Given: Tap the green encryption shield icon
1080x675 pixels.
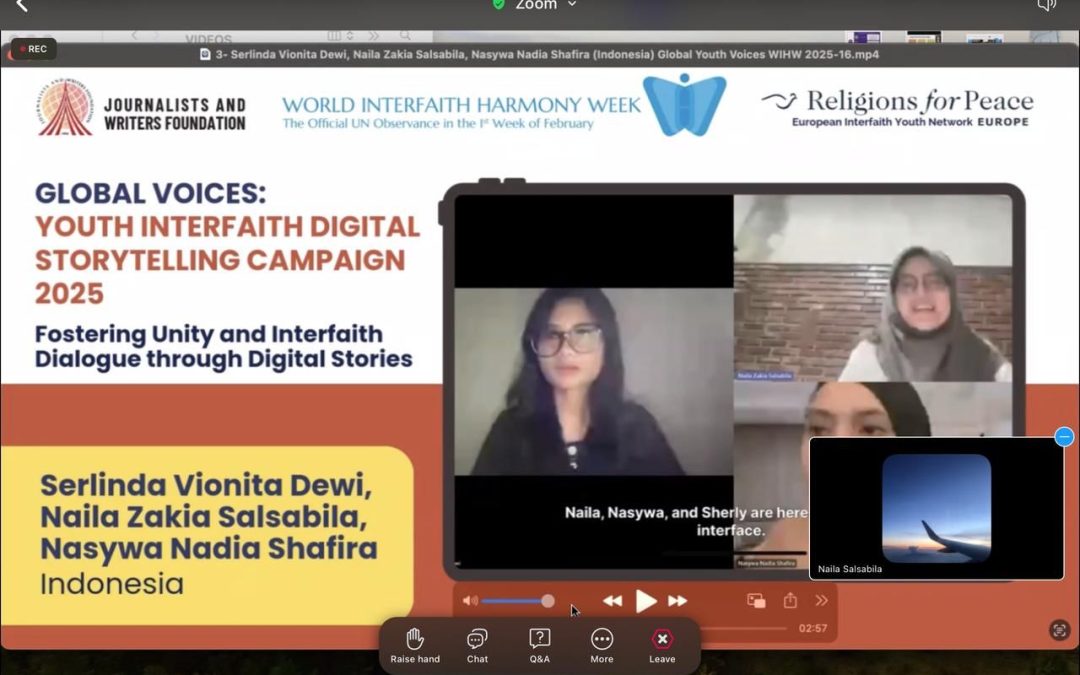Looking at the screenshot, I should point(499,4).
